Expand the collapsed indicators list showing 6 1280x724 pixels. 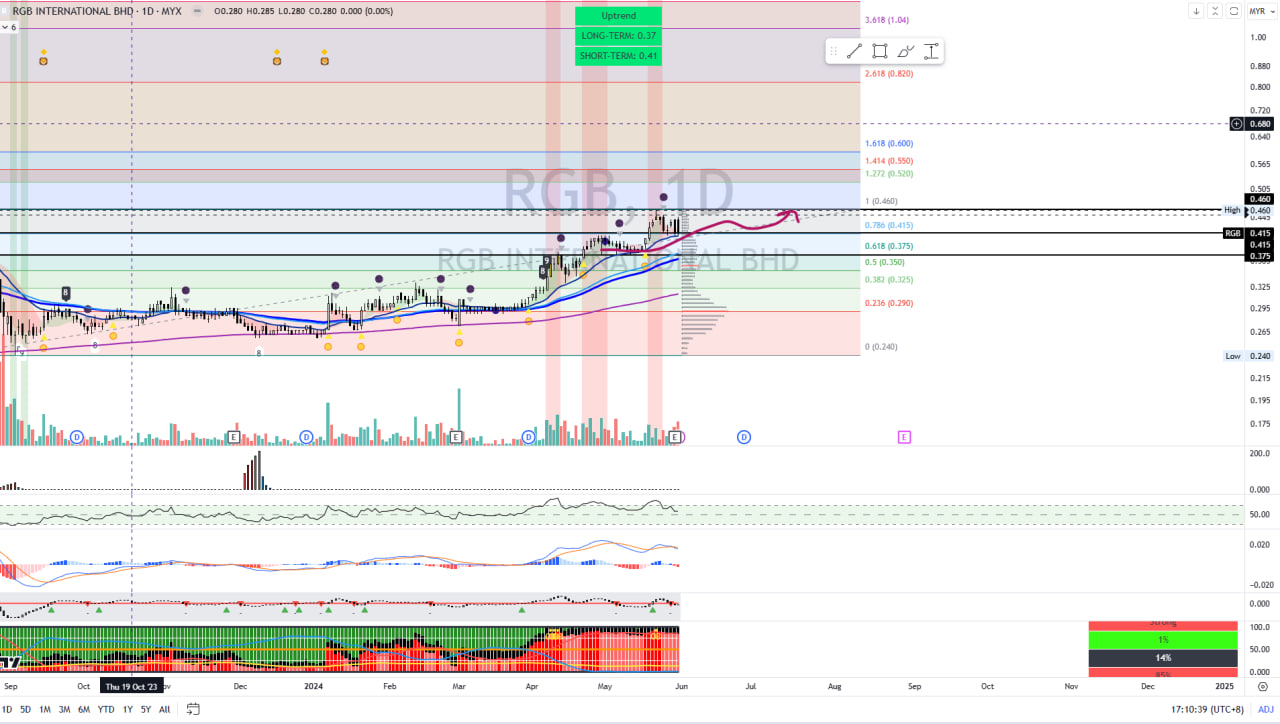[x=9, y=27]
